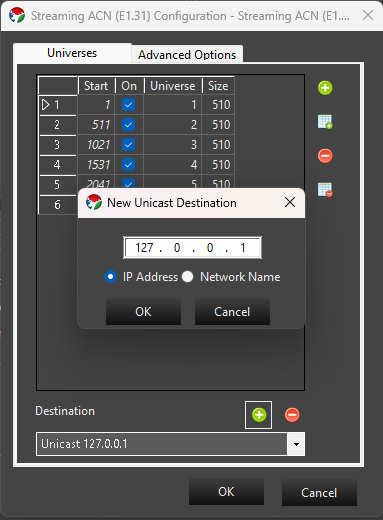Select row header 2 in universe table
The height and width of the screenshot is (520, 383).
click(58, 125)
